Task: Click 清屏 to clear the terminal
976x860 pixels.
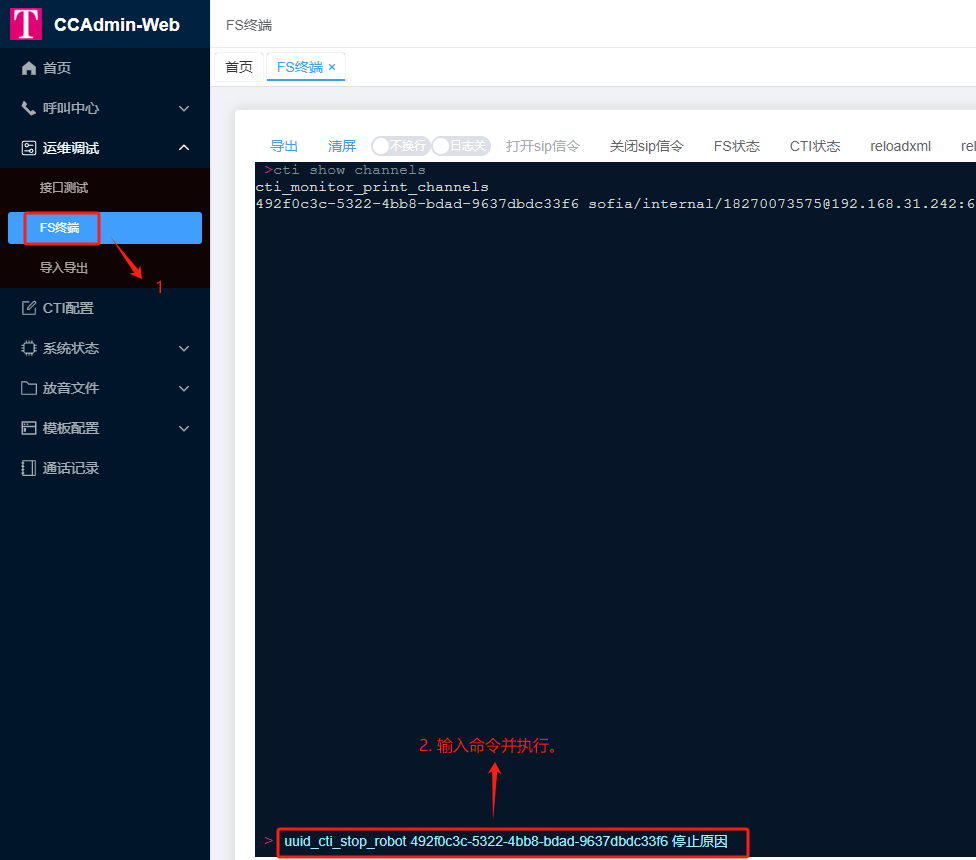Action: coord(342,146)
